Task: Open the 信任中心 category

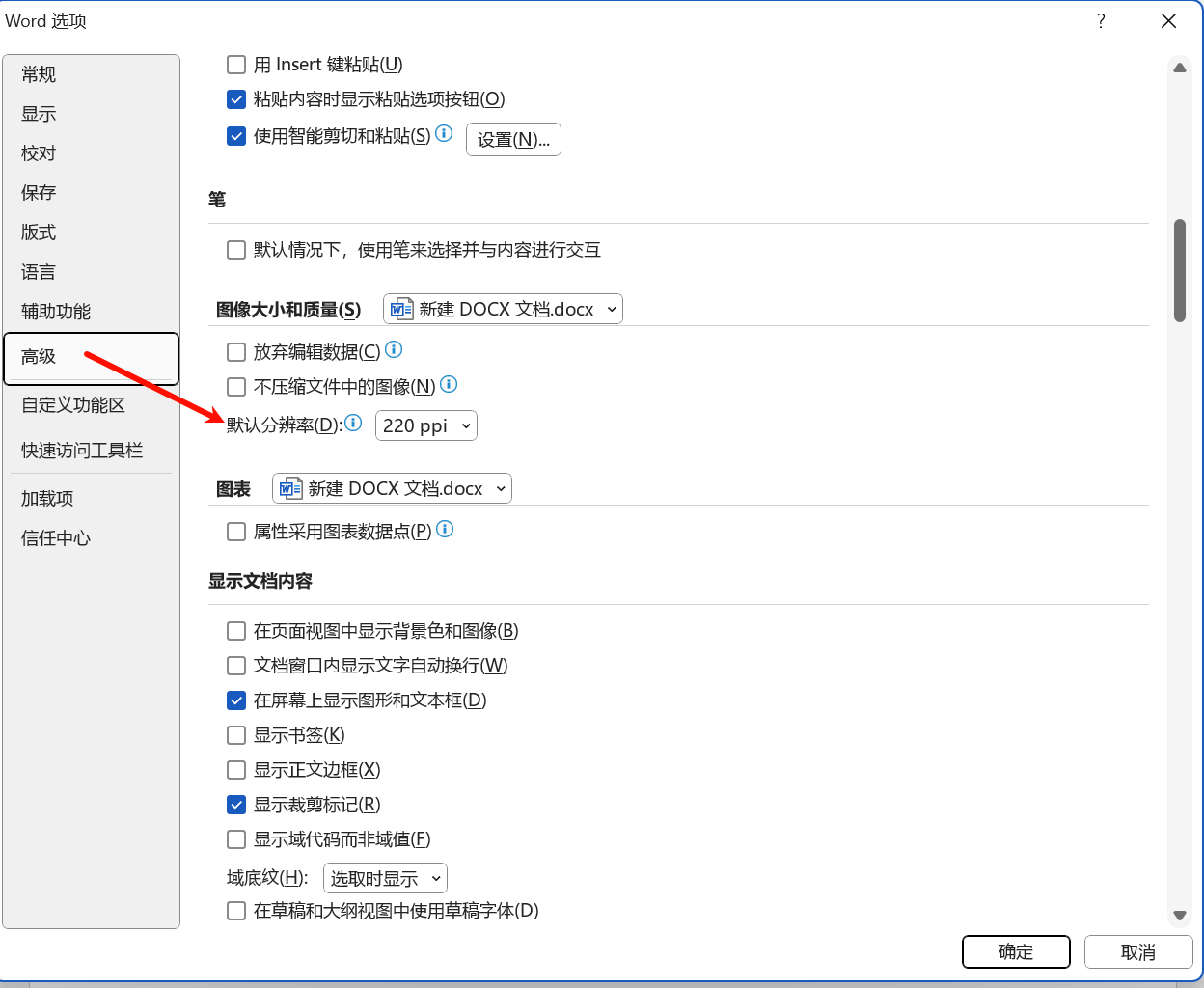Action: point(56,538)
